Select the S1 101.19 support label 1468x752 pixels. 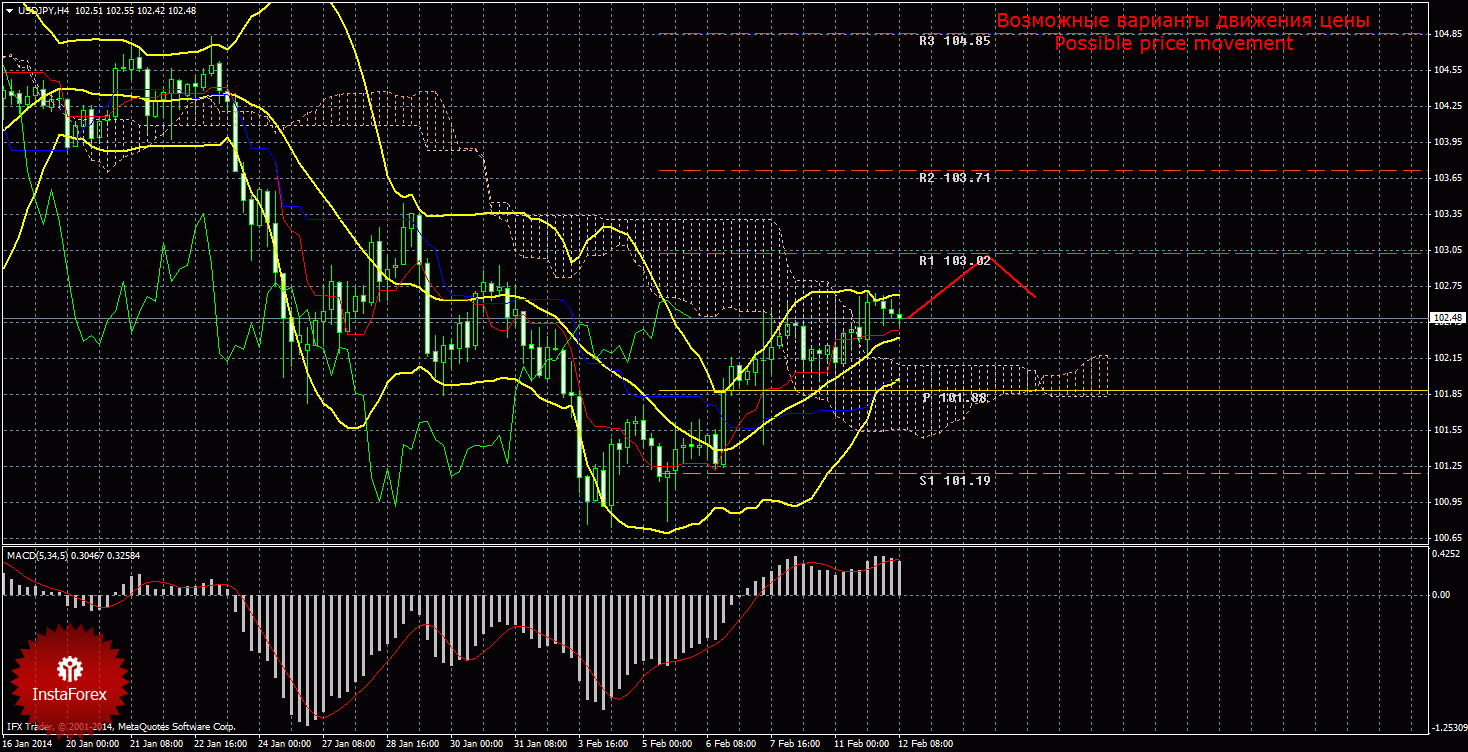point(954,481)
